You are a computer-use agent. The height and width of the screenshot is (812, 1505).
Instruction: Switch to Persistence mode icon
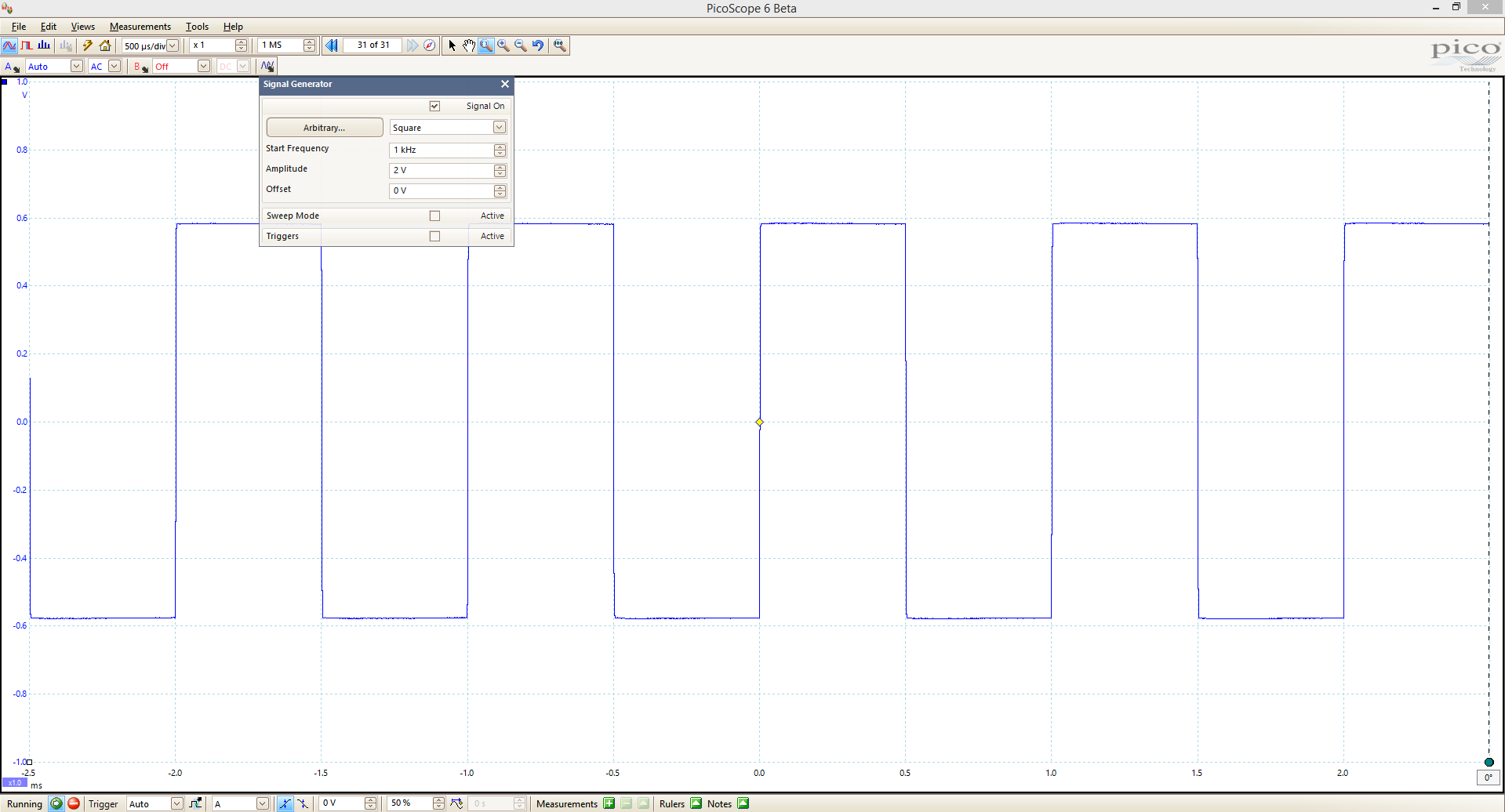tap(27, 45)
